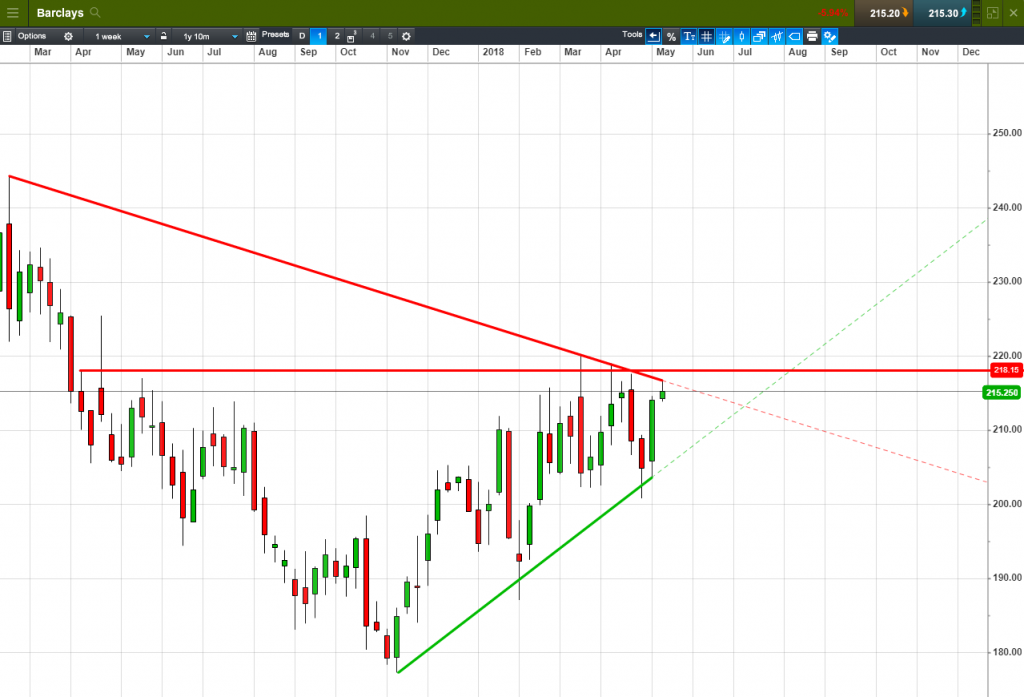Toggle the chart gridlines tool
Image resolution: width=1024 pixels, height=697 pixels.
(x=707, y=37)
